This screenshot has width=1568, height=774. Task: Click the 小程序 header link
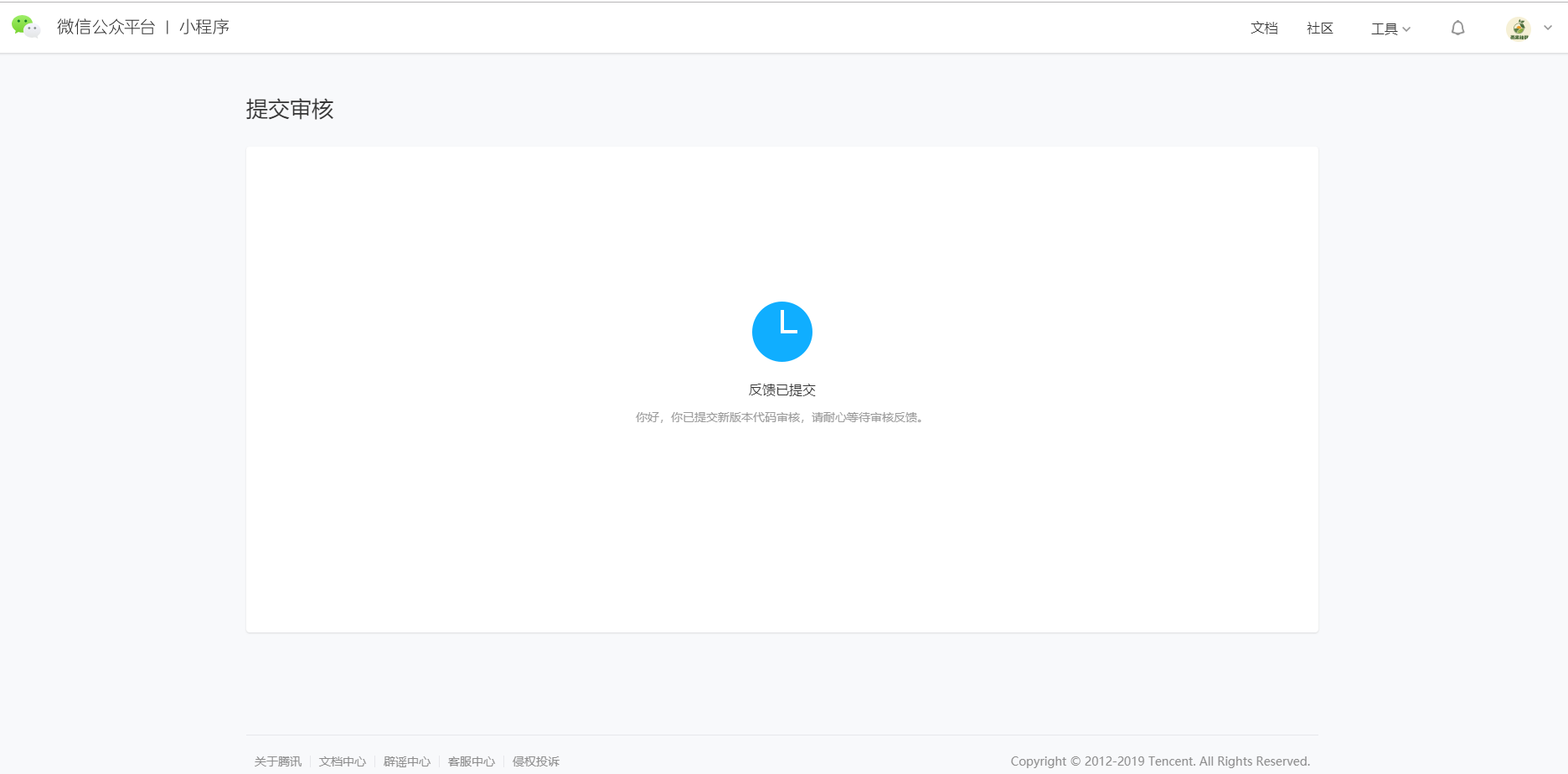point(204,27)
